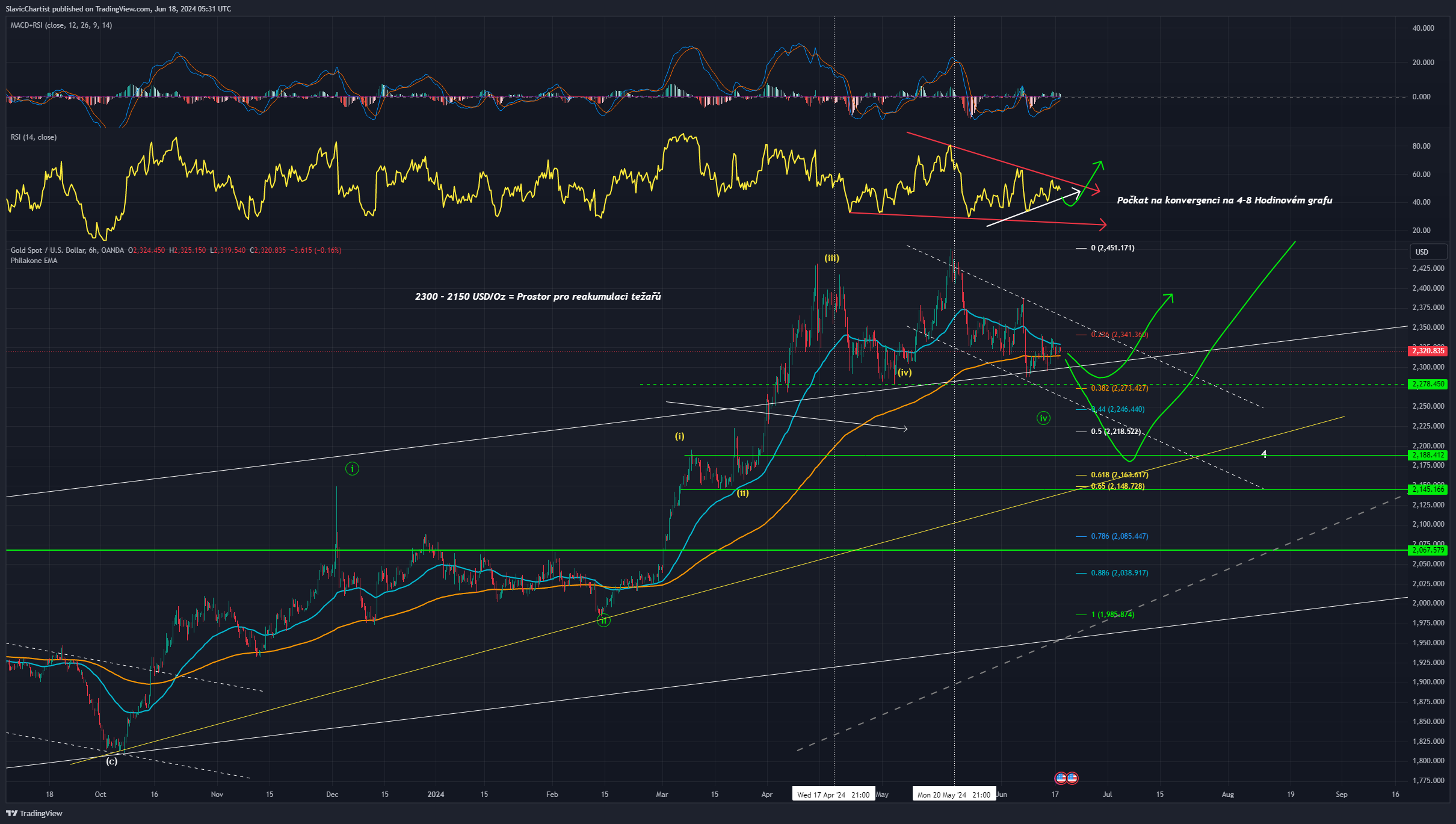
Task: Click the MACD+RSI (close, 12, 26, 9, 14) legend
Action: point(61,25)
